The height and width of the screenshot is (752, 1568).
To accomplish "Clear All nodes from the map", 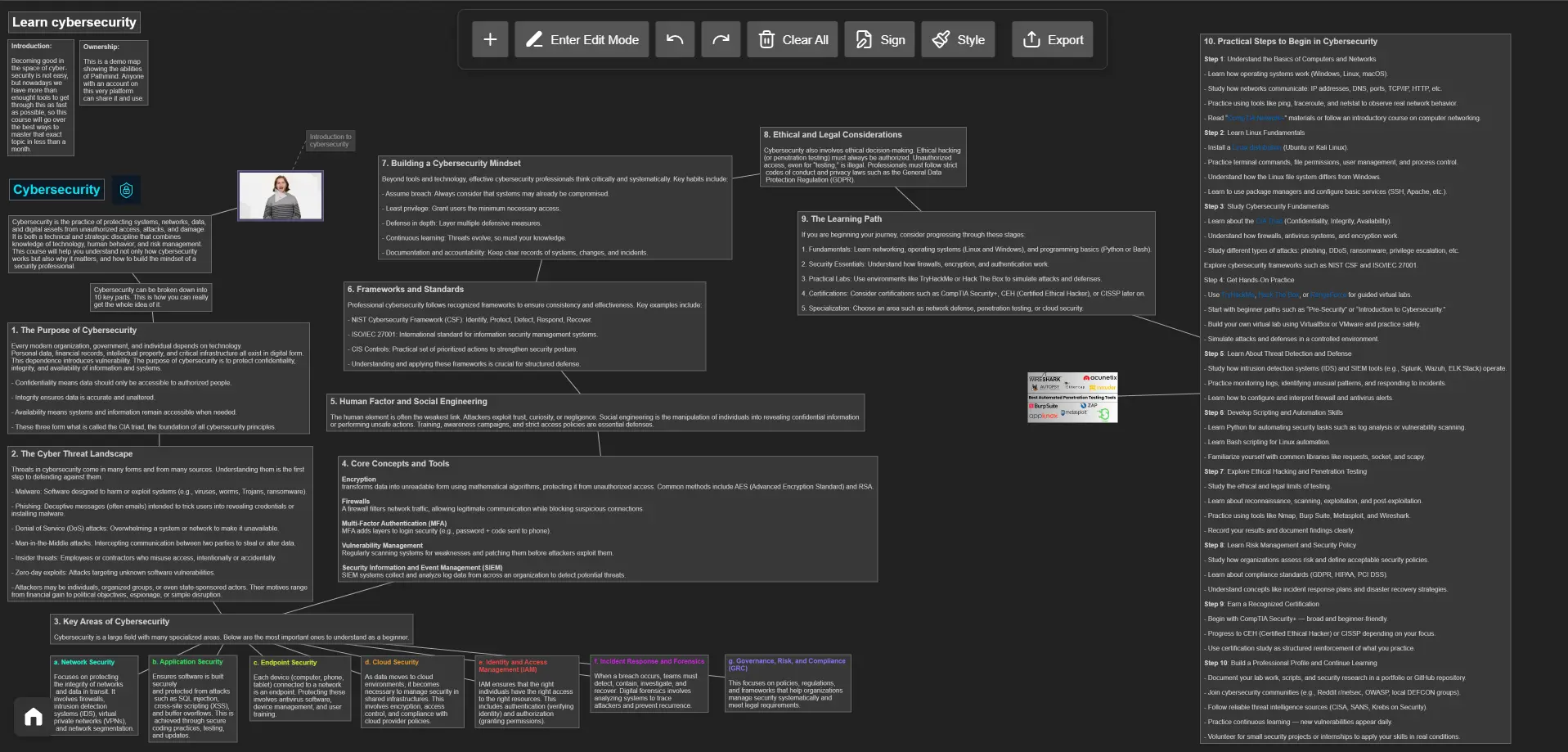I will click(x=793, y=39).
